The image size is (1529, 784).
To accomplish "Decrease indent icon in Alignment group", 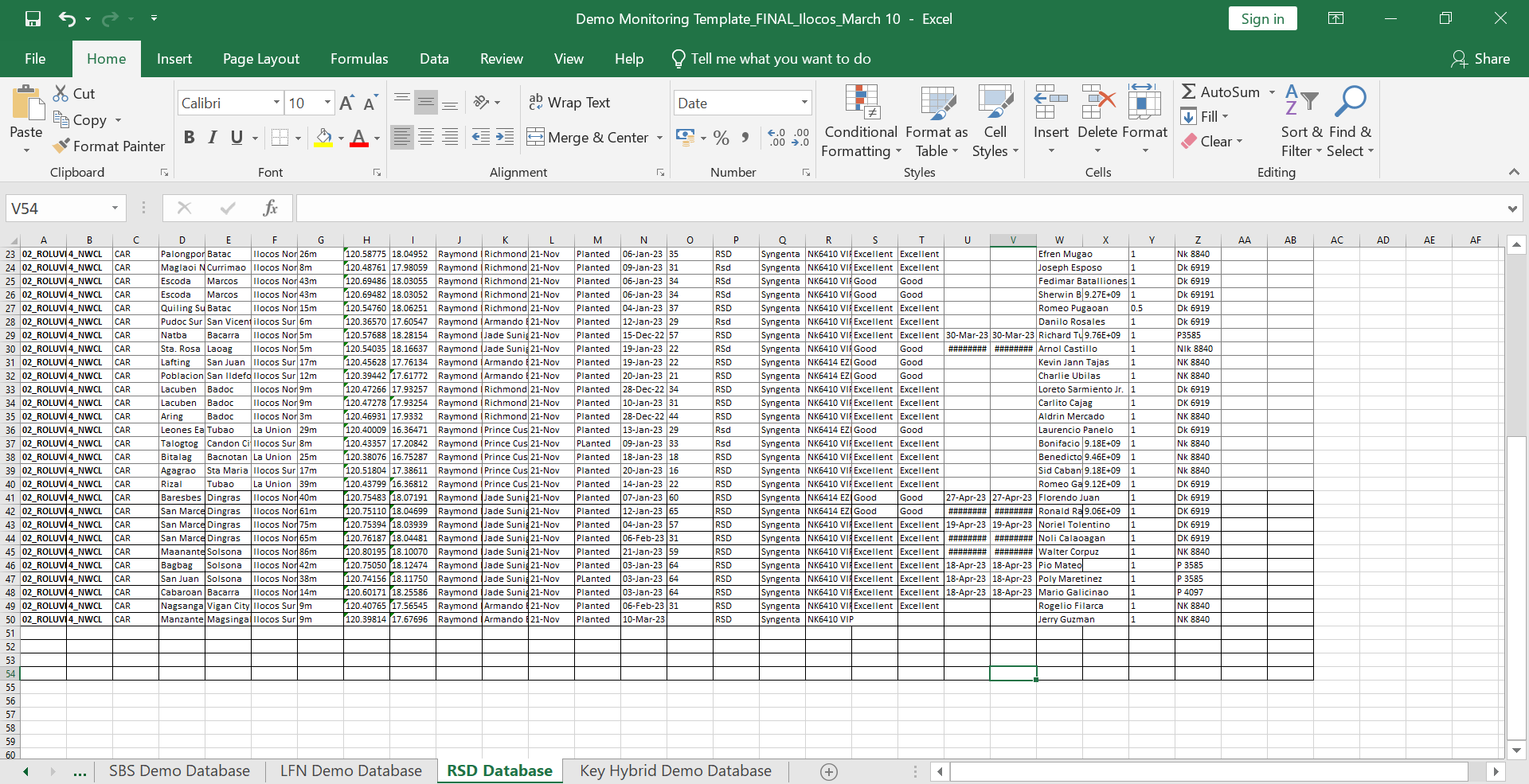I will pos(481,137).
